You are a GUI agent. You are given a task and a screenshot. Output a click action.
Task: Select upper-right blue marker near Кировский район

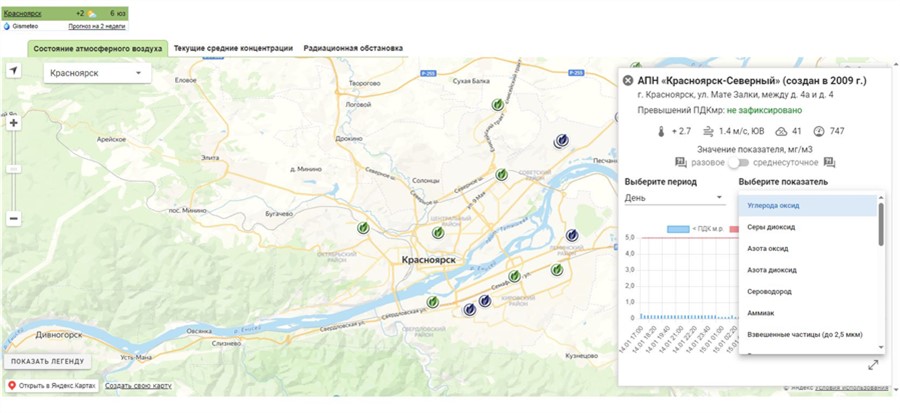coord(485,301)
